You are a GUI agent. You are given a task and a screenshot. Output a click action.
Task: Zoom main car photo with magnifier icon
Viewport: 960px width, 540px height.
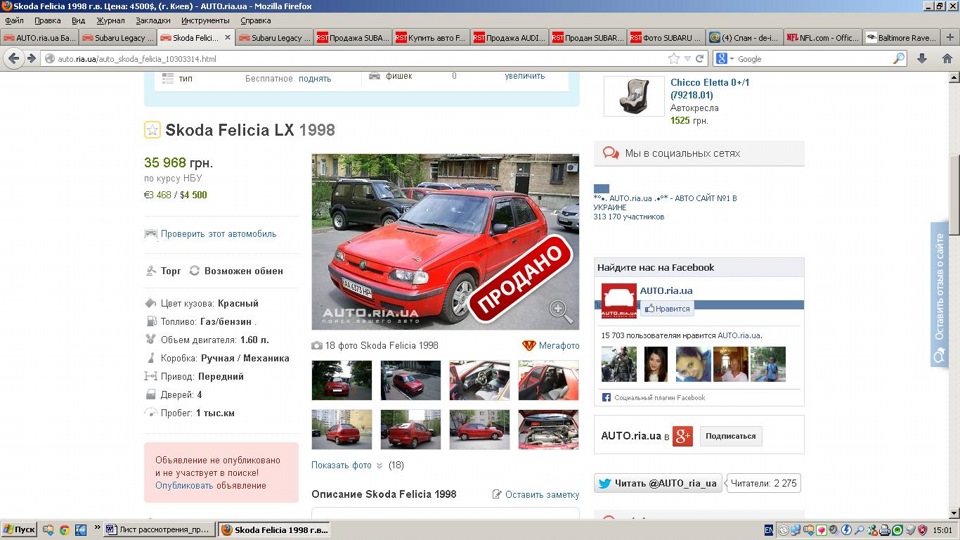click(560, 310)
